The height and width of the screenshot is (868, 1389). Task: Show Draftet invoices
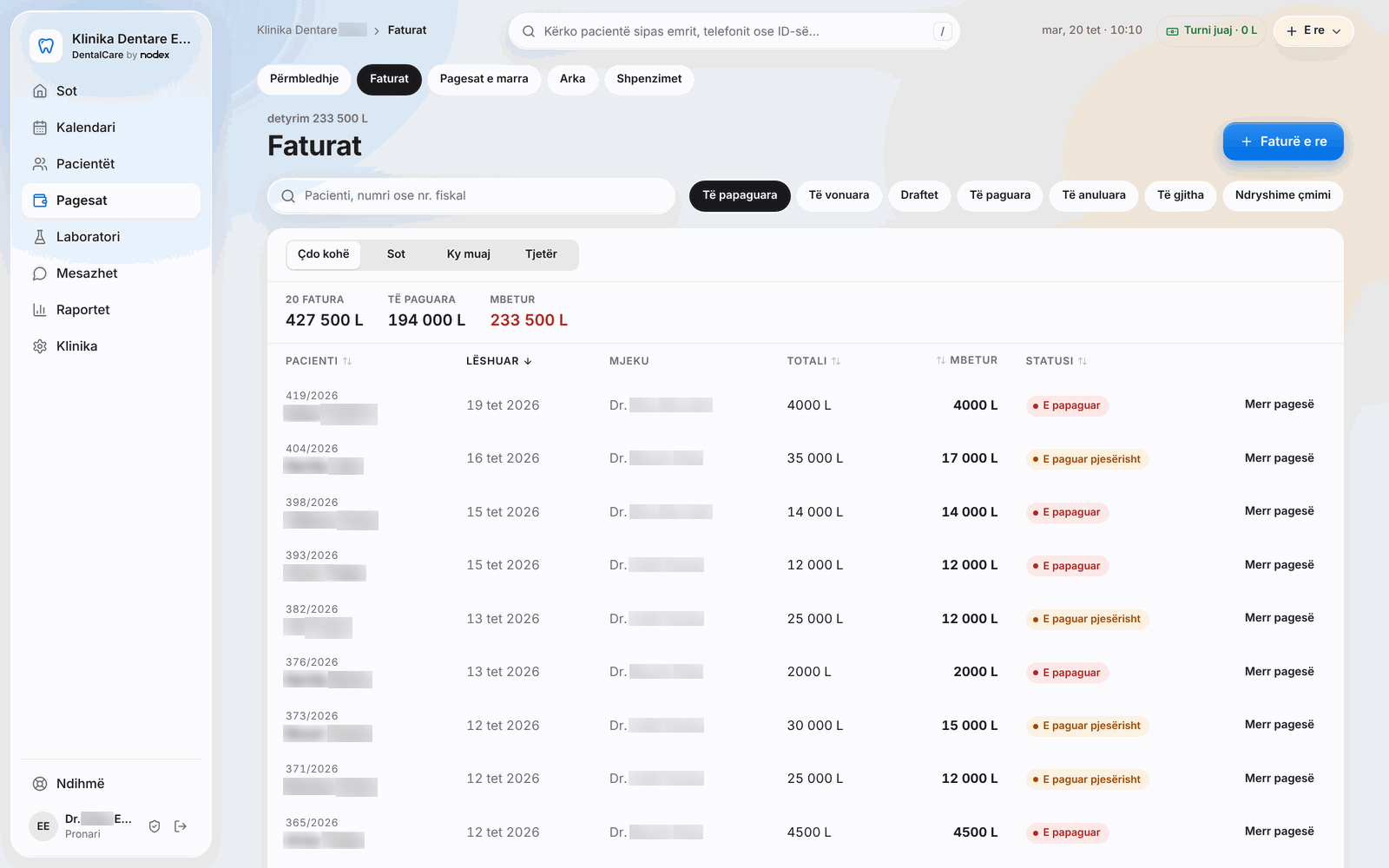click(x=919, y=195)
